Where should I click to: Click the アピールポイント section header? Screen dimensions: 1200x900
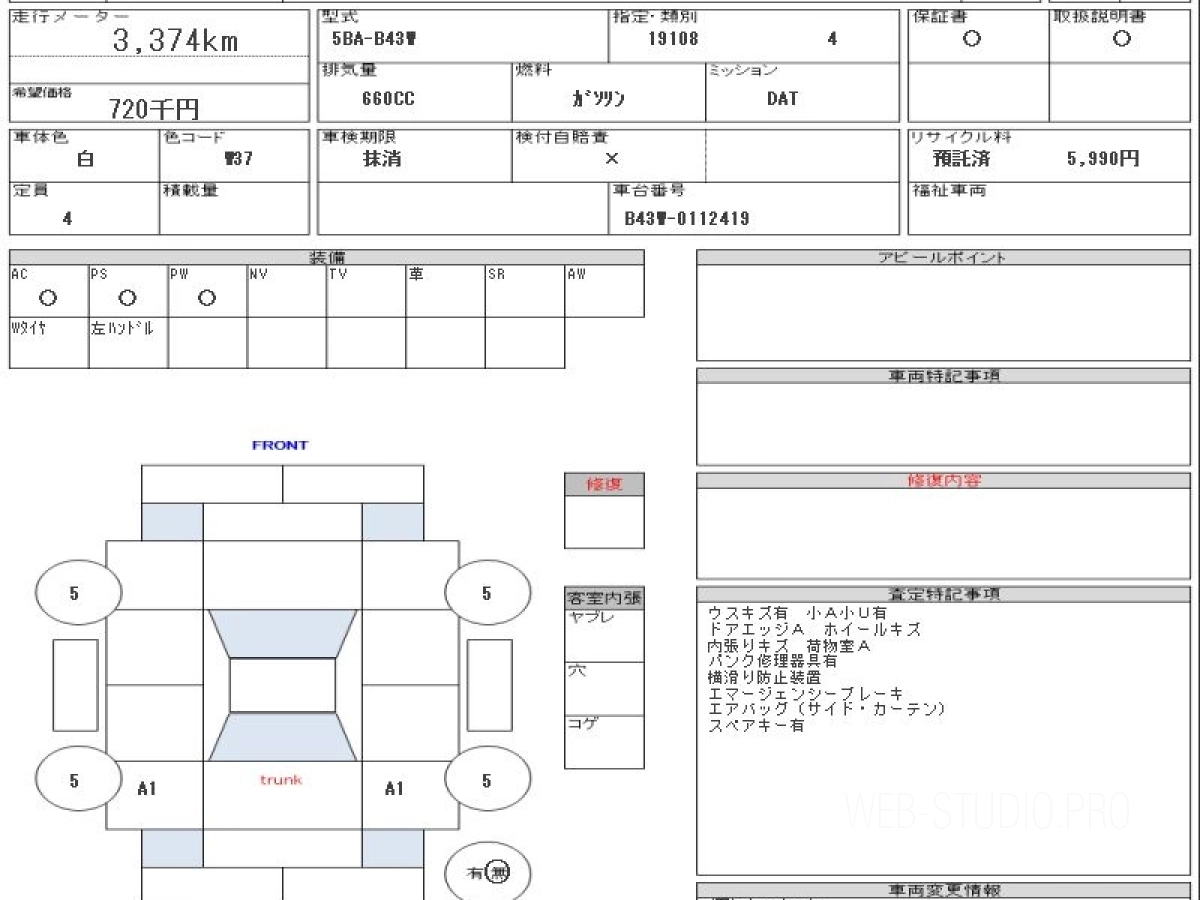943,257
